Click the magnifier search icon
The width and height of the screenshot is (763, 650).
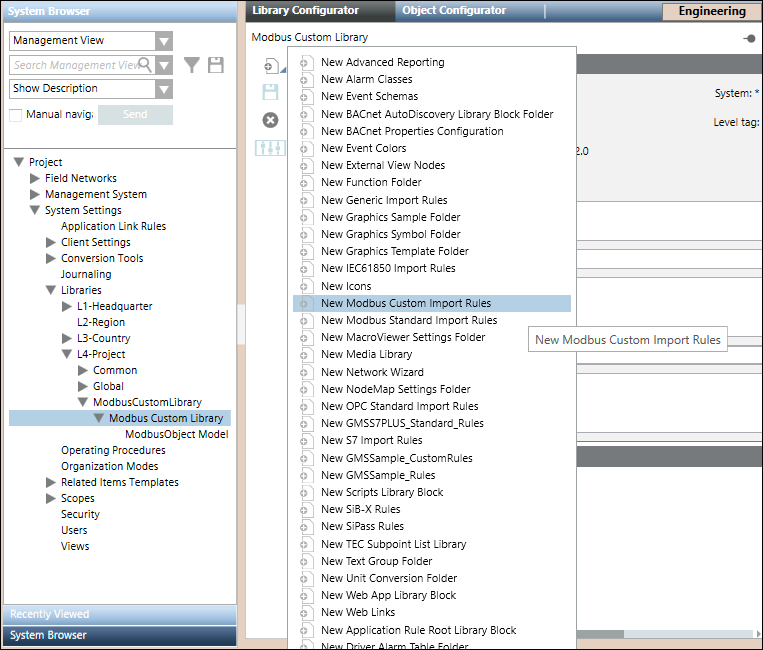point(145,65)
